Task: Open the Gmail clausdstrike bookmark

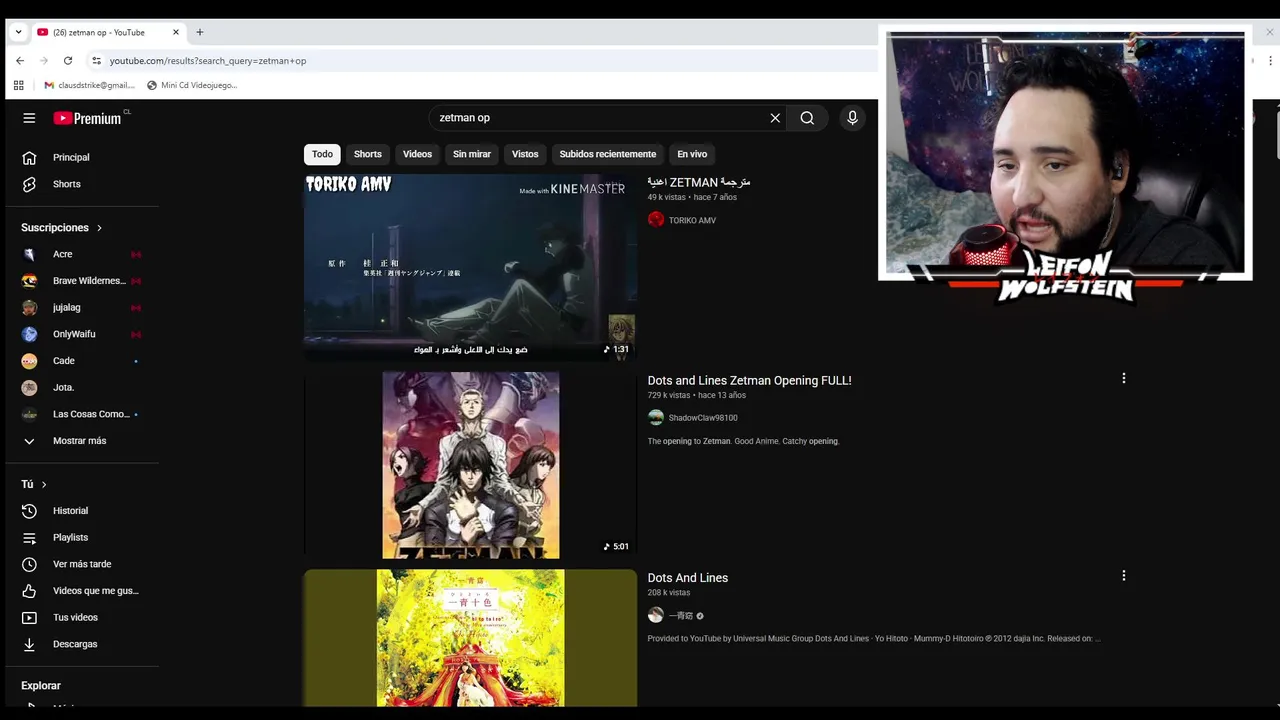Action: [89, 85]
